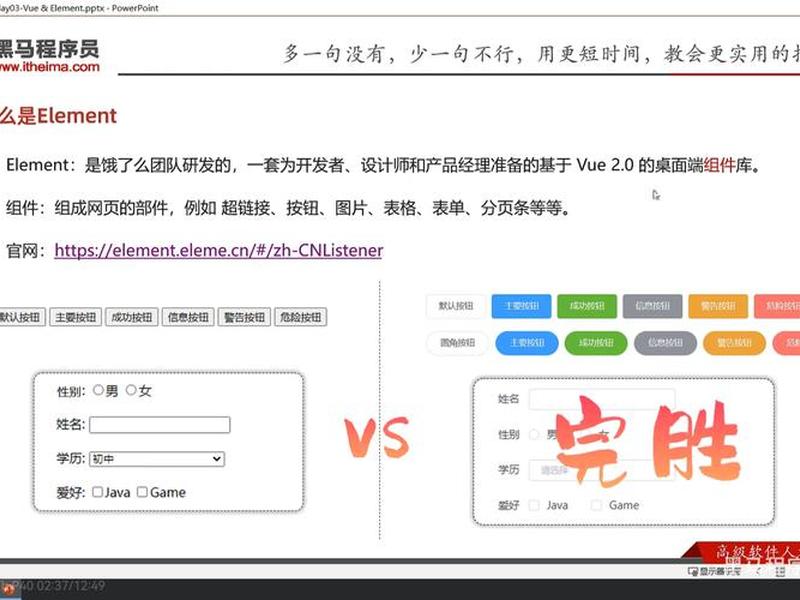Viewport: 800px width, 600px height.
Task: Click the '爱好:' label in left form
Action: 71,493
